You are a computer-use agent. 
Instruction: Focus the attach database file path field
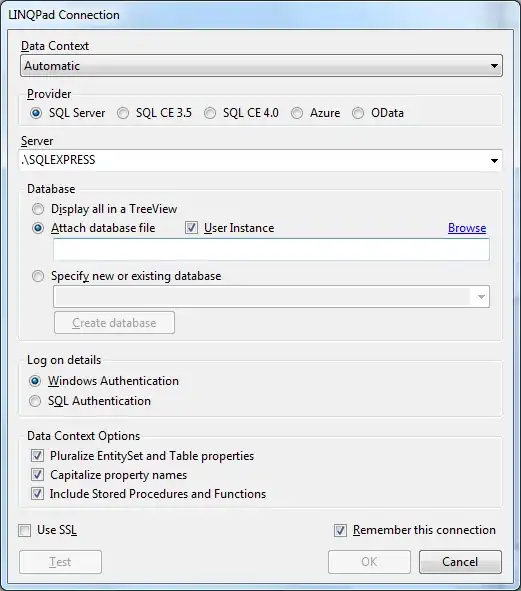271,249
